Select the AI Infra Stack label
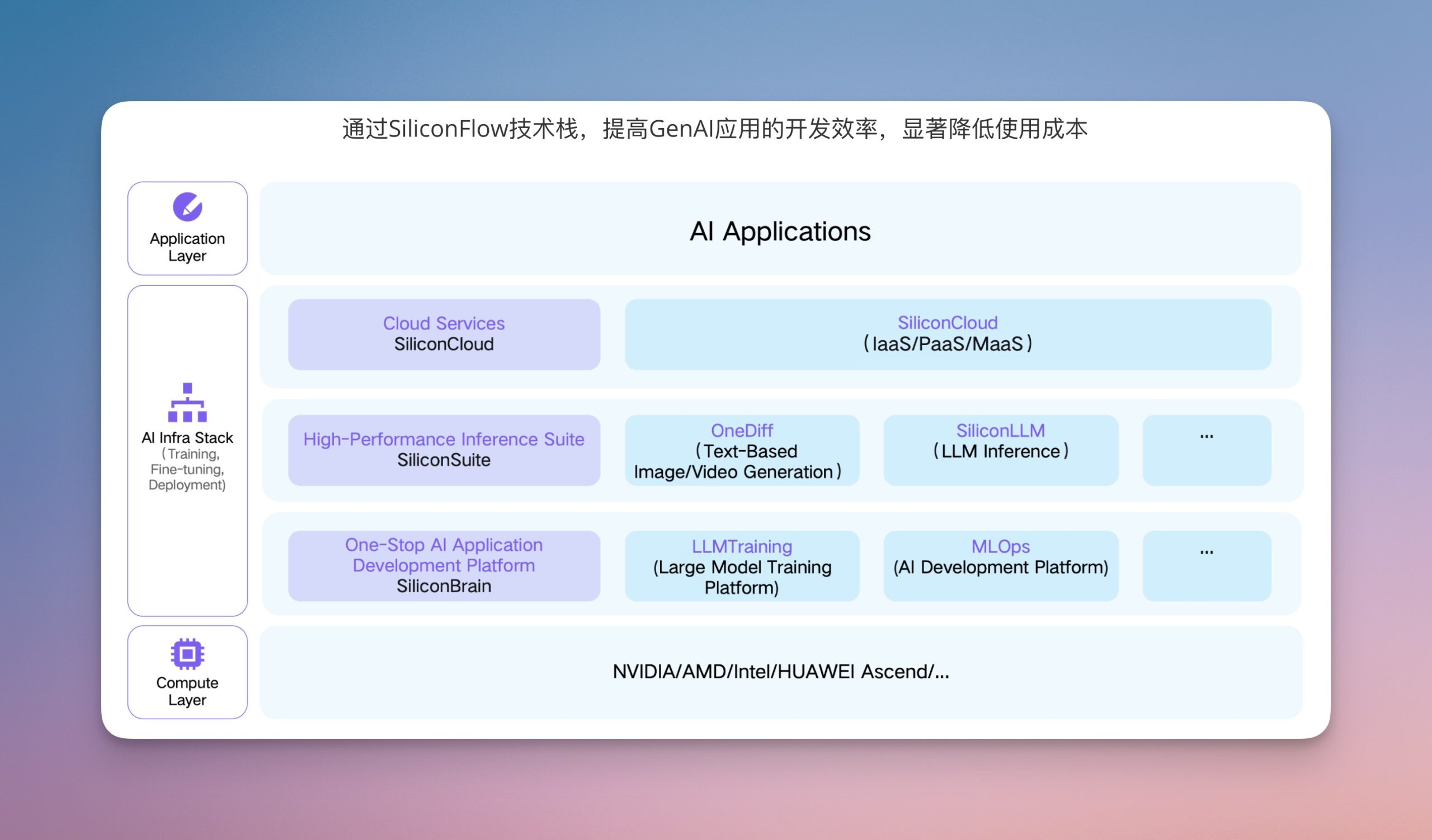The width and height of the screenshot is (1432, 840). tap(187, 437)
